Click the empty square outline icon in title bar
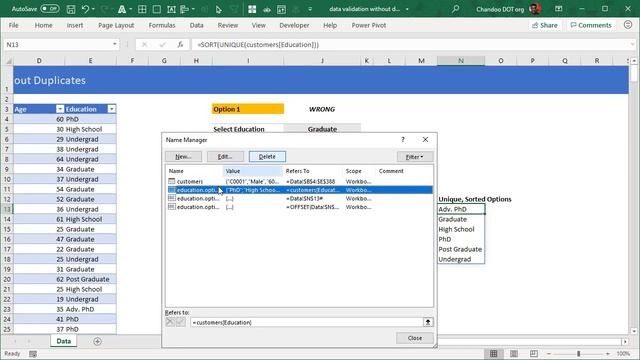The height and width of the screenshot is (360, 640). [x=156, y=9]
